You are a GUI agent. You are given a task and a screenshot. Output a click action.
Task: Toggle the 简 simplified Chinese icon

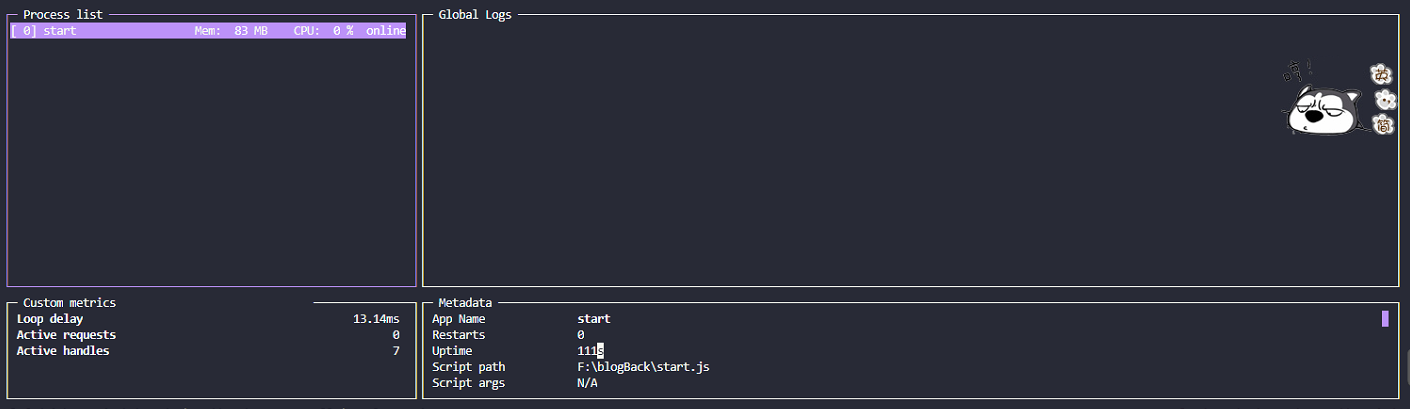pyautogui.click(x=1383, y=124)
